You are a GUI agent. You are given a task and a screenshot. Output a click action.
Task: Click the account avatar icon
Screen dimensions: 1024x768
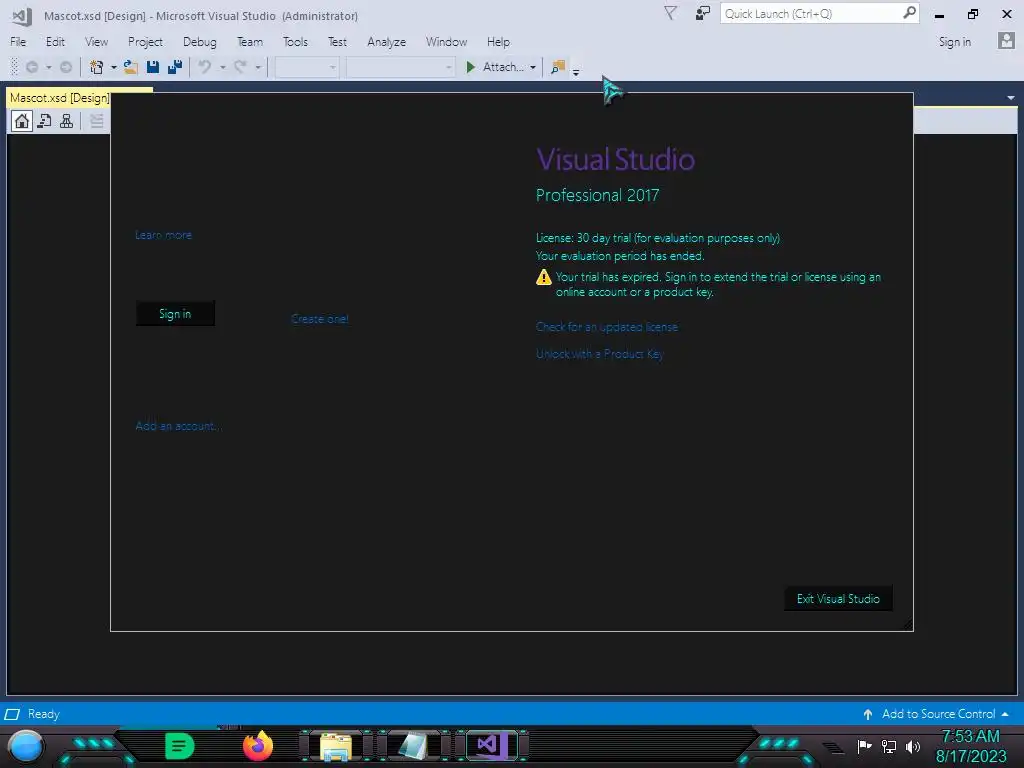(x=1006, y=41)
